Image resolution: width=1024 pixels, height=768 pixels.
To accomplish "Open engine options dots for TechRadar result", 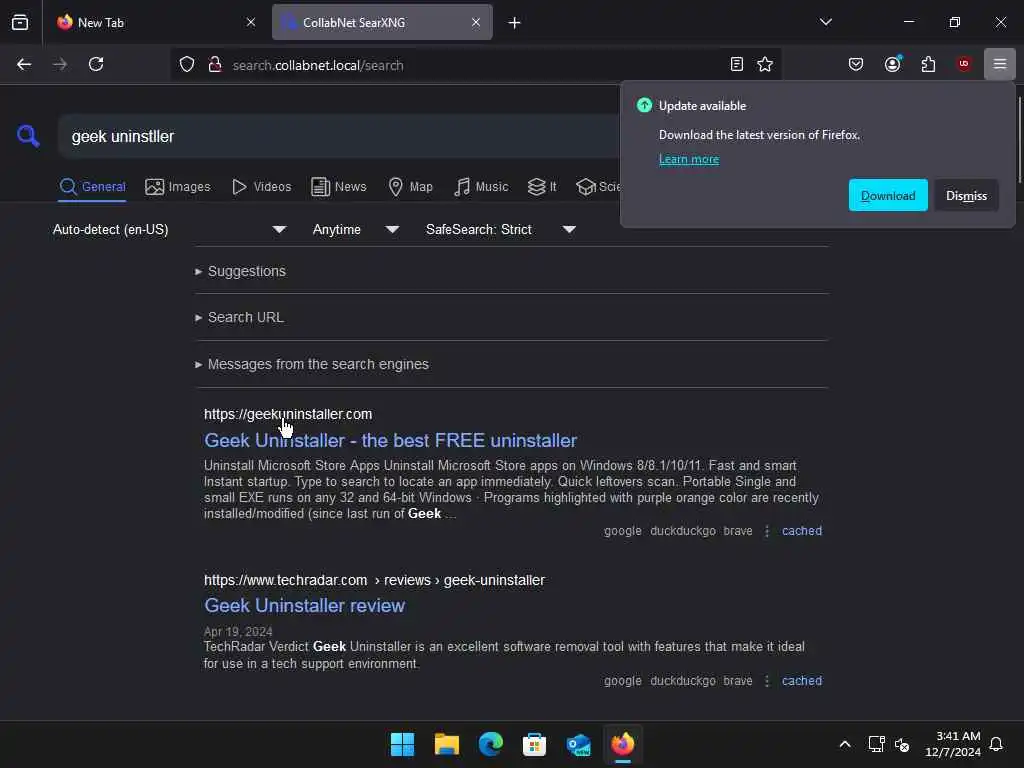I will click(767, 680).
